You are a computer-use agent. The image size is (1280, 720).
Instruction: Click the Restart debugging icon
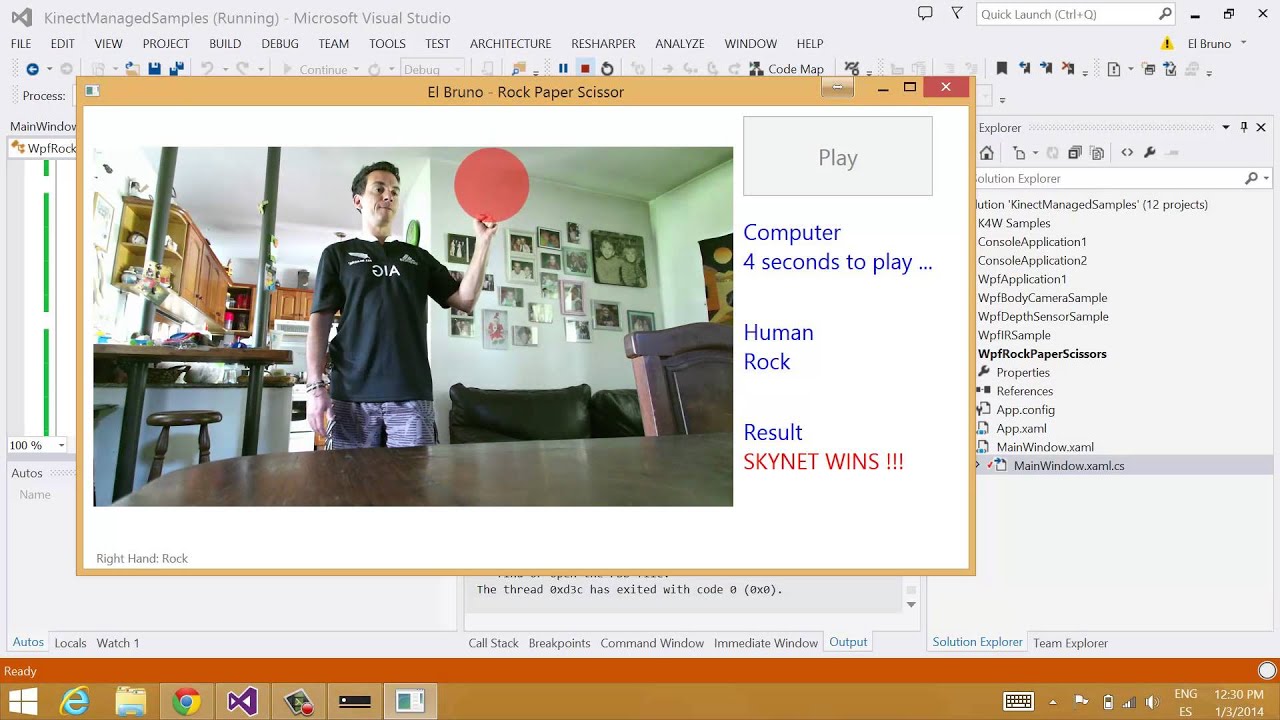point(607,69)
